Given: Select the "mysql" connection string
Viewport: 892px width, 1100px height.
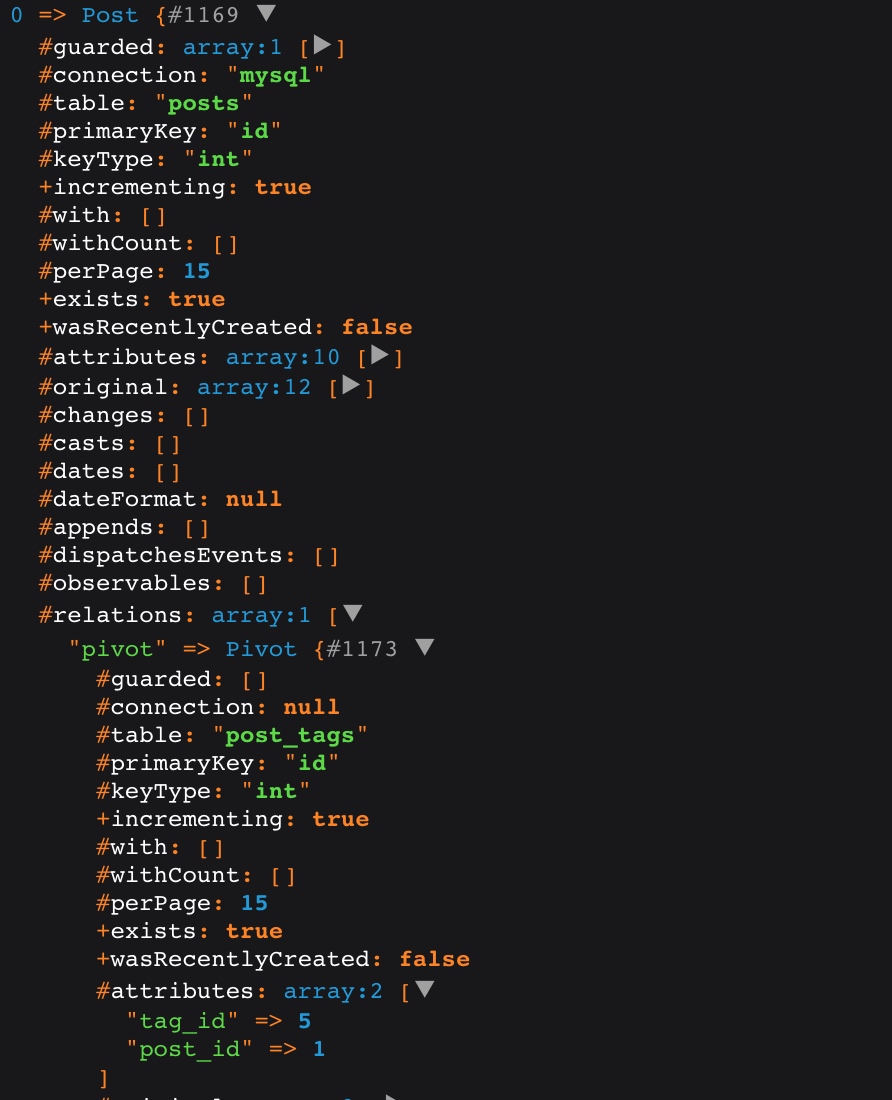Looking at the screenshot, I should point(275,75).
